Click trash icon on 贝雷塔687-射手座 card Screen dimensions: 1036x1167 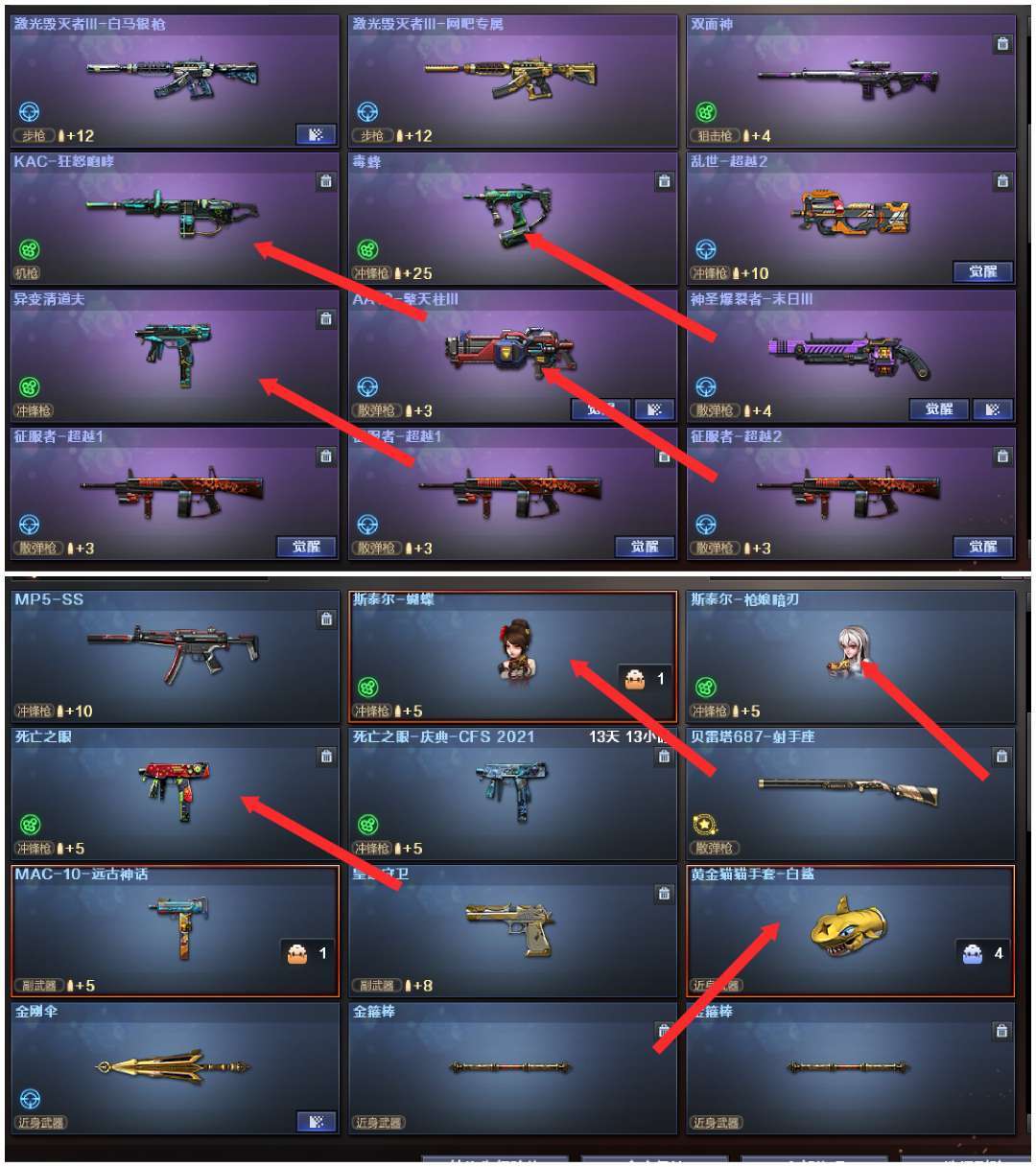coord(1002,757)
